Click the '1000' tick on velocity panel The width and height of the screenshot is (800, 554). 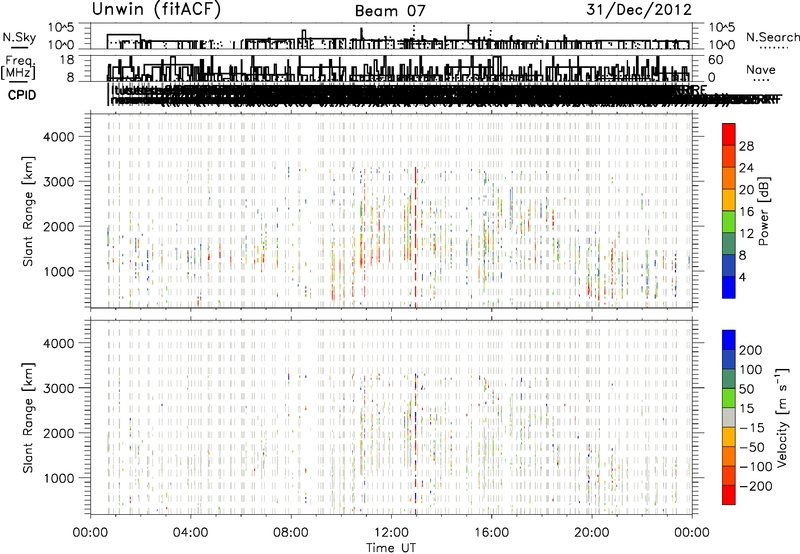[58, 478]
